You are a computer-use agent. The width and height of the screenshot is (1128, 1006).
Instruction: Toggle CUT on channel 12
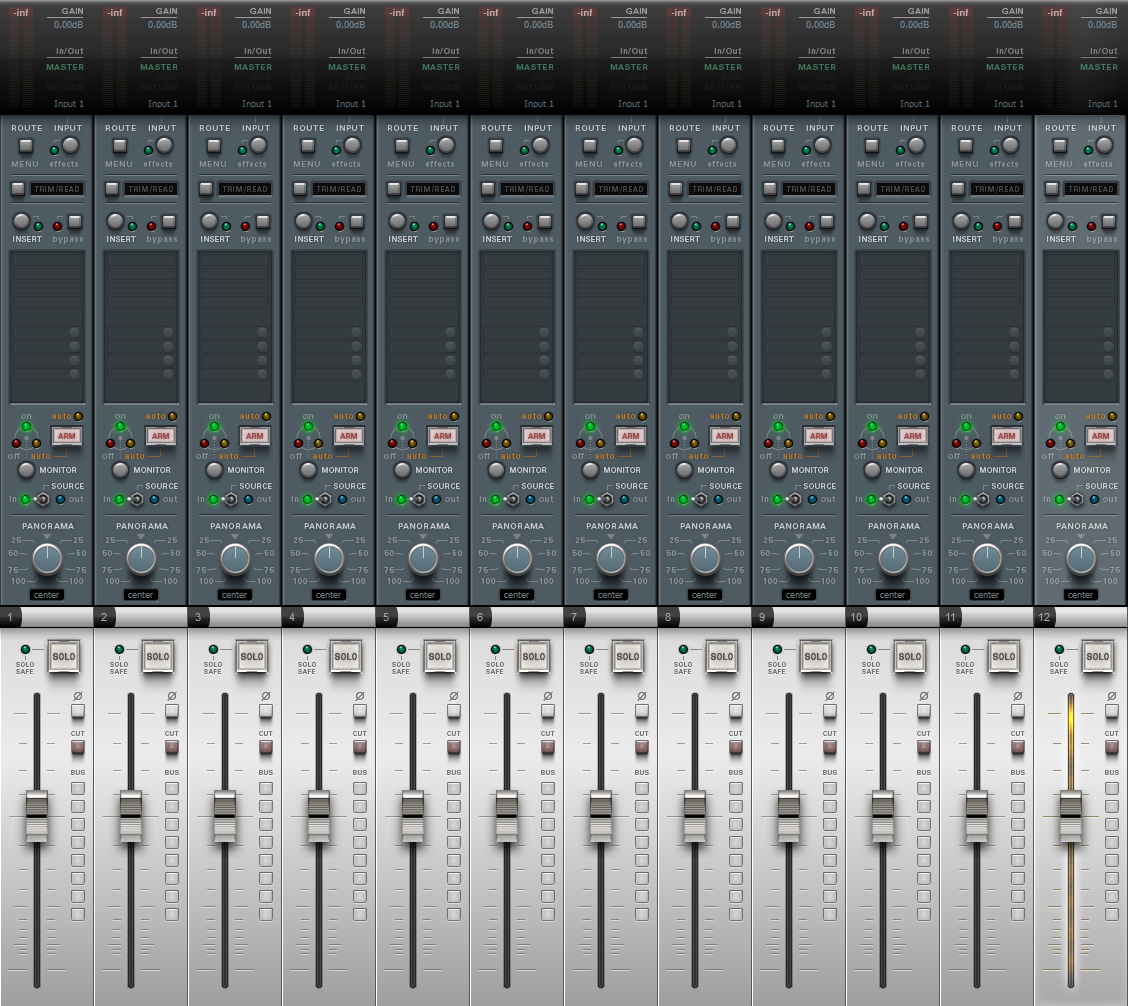coord(1111,747)
